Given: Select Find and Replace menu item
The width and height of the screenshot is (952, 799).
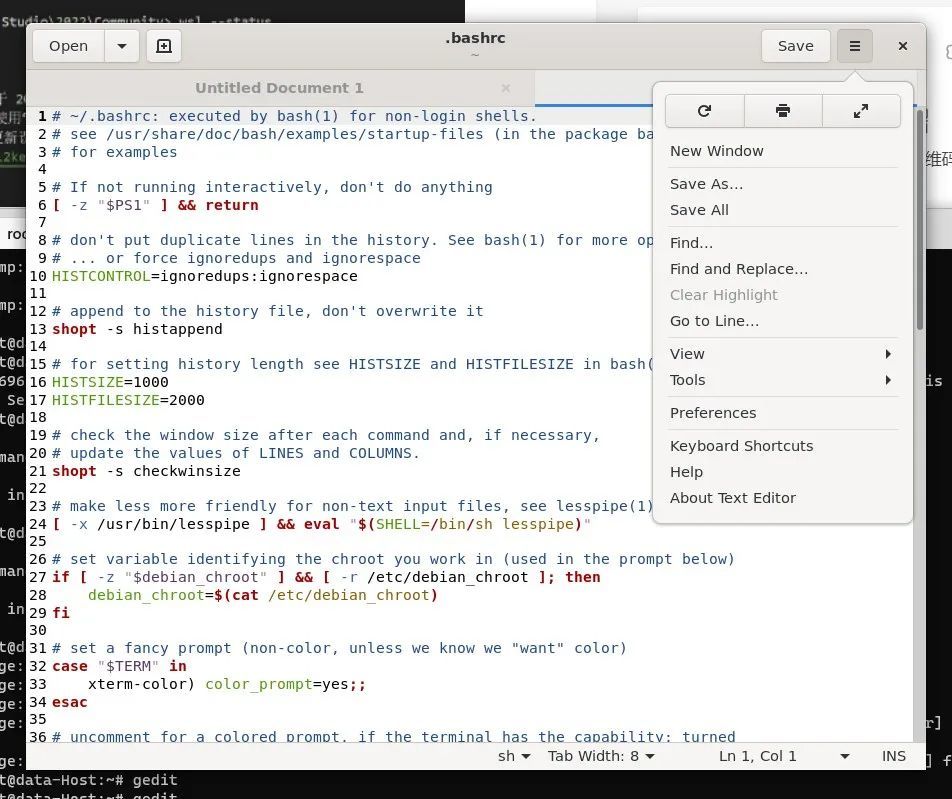Looking at the screenshot, I should (x=738, y=269).
